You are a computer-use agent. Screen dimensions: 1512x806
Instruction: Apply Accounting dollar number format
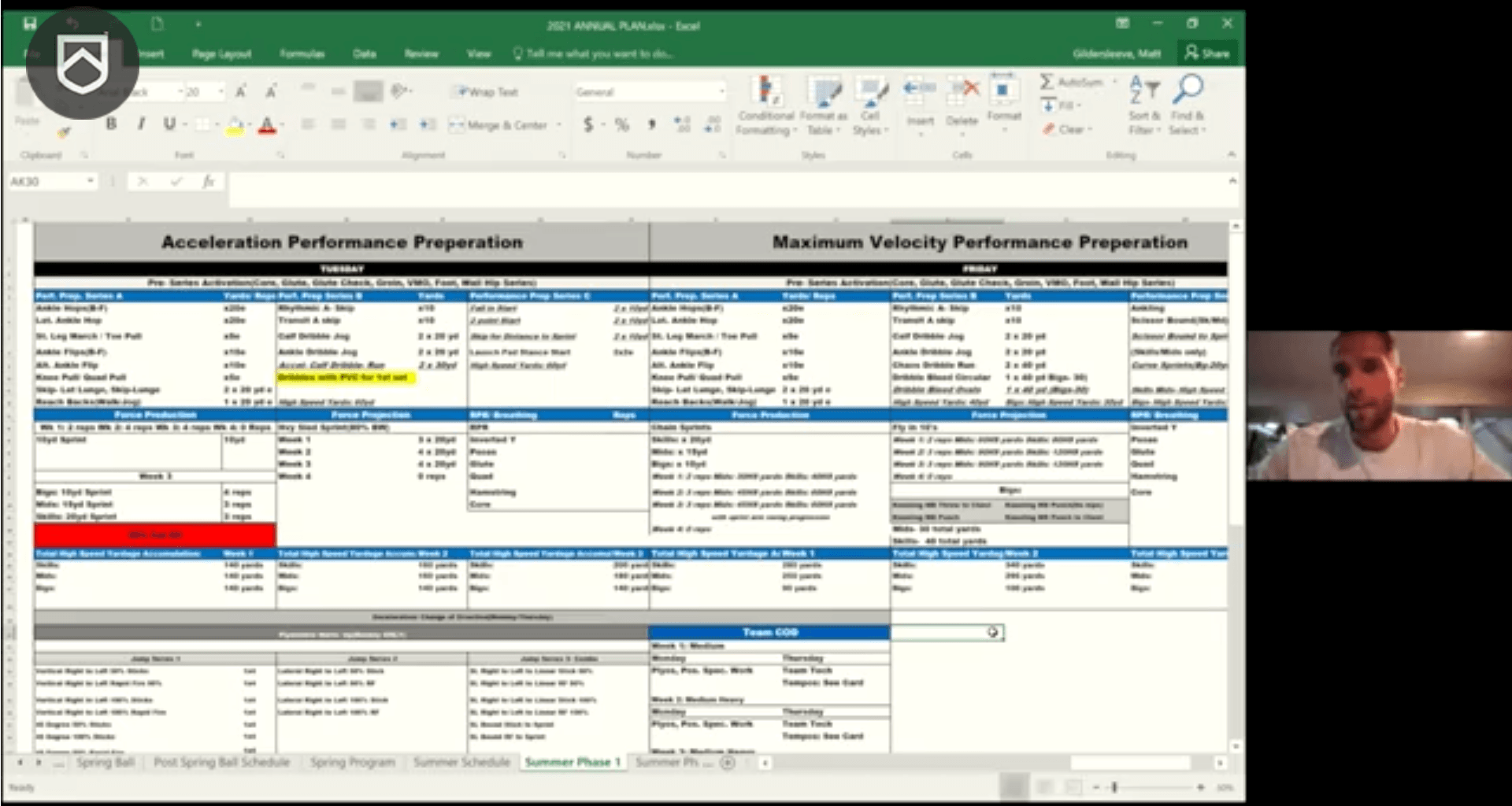pyautogui.click(x=588, y=124)
